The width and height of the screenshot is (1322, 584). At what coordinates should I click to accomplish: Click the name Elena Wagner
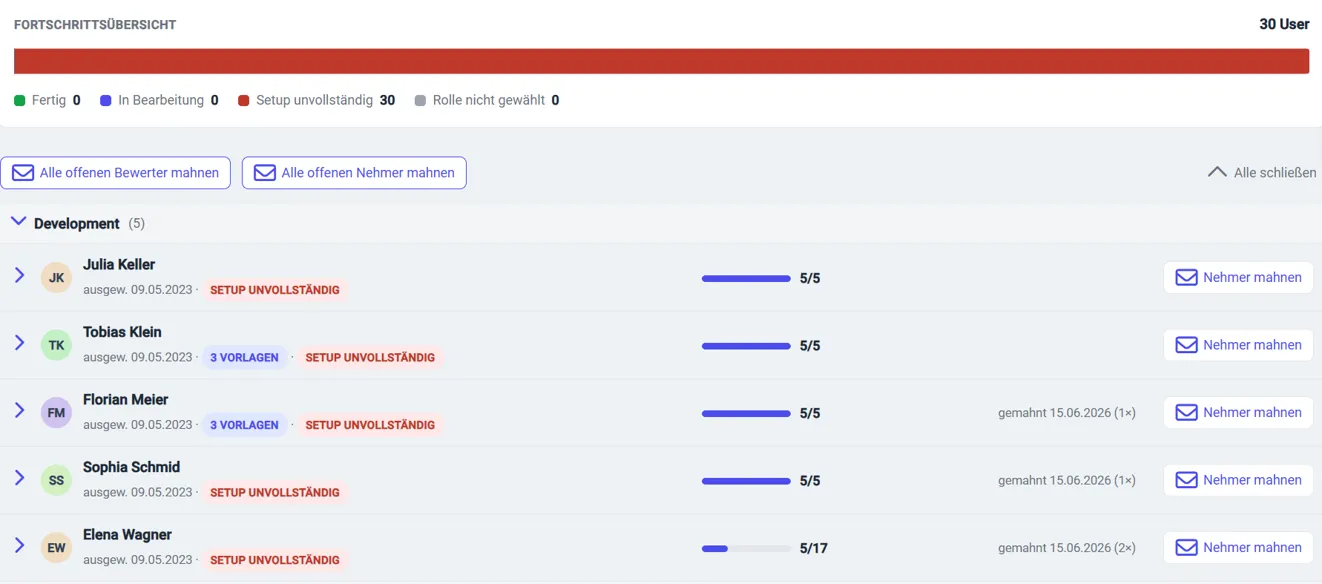[x=128, y=535]
